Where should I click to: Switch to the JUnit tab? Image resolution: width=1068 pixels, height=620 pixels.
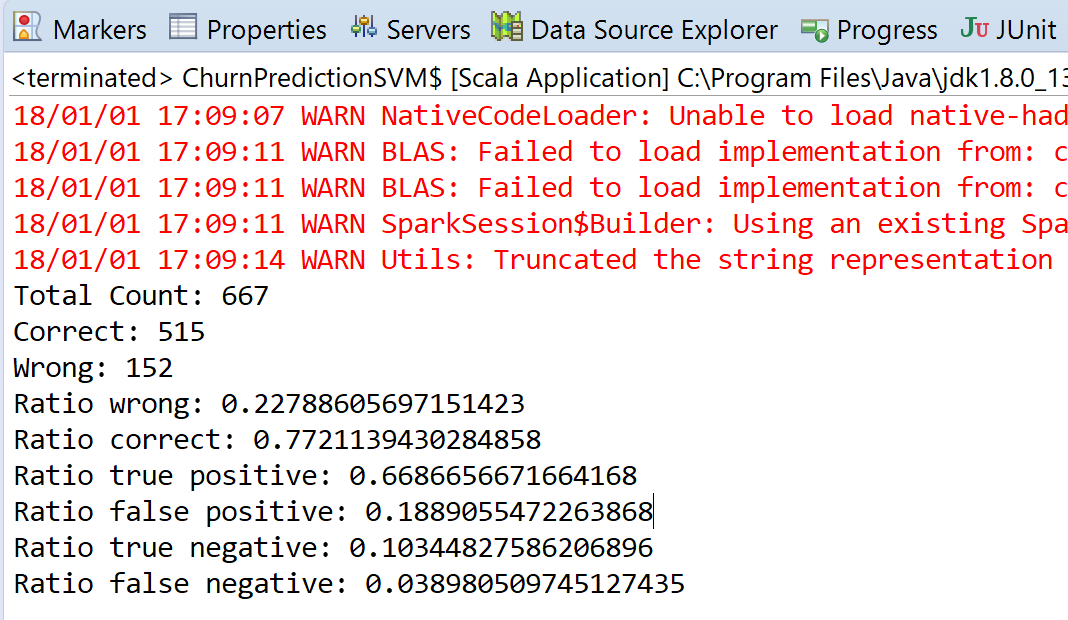pyautogui.click(x=1026, y=30)
